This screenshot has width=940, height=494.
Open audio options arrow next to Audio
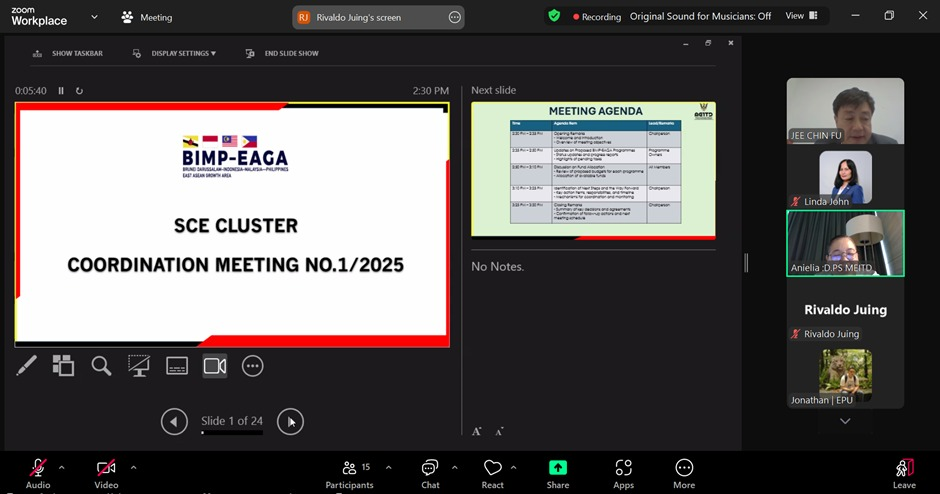[x=61, y=468]
